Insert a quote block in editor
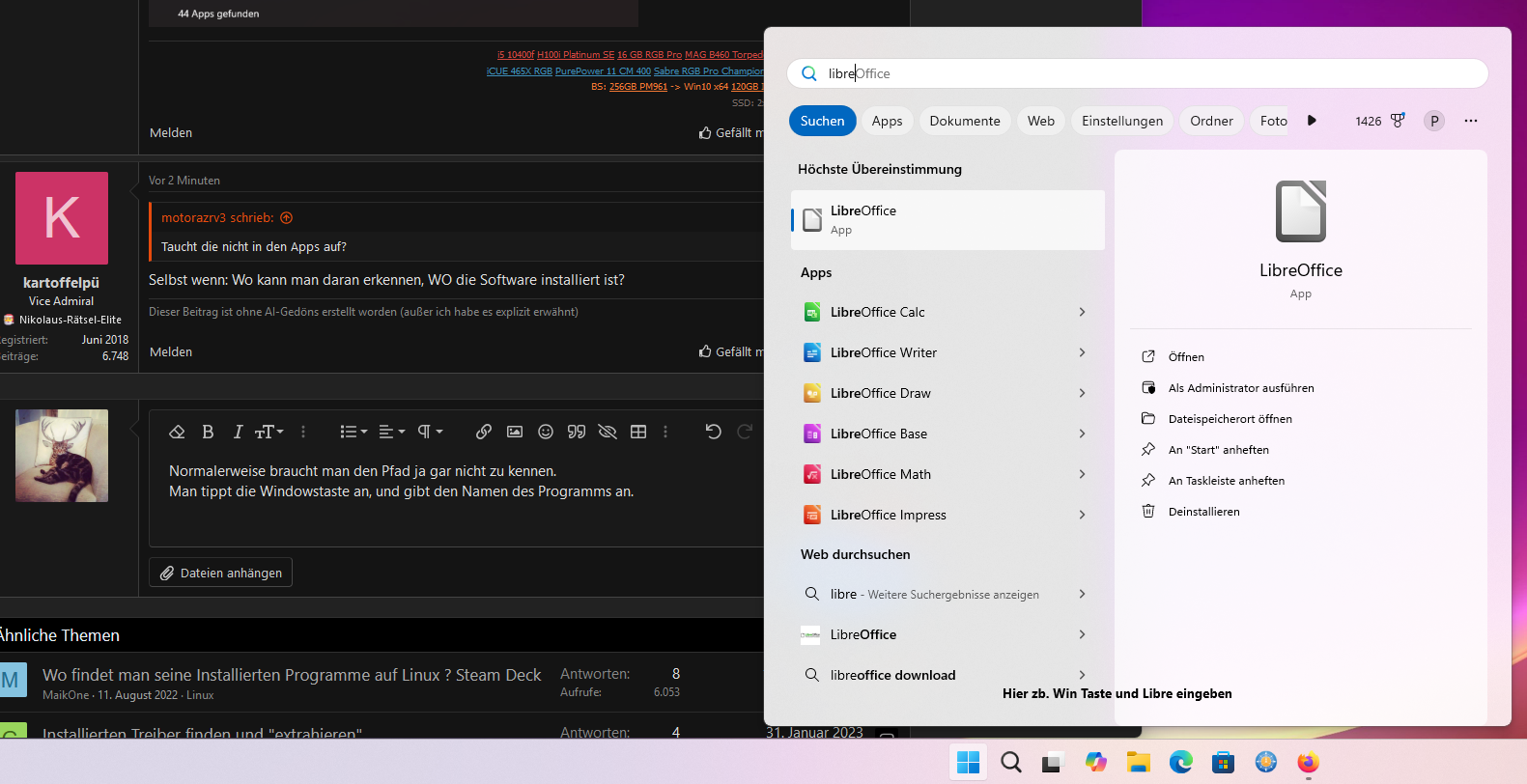Screen dimensions: 1527x784 (x=577, y=432)
